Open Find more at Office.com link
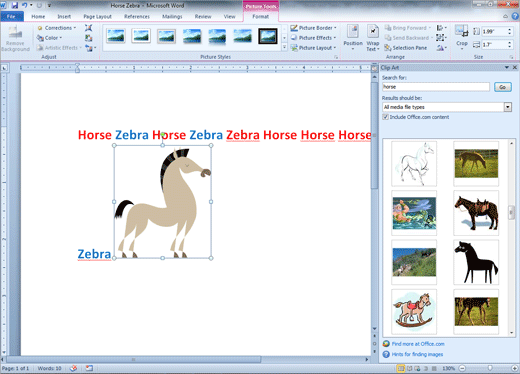 click(x=418, y=344)
